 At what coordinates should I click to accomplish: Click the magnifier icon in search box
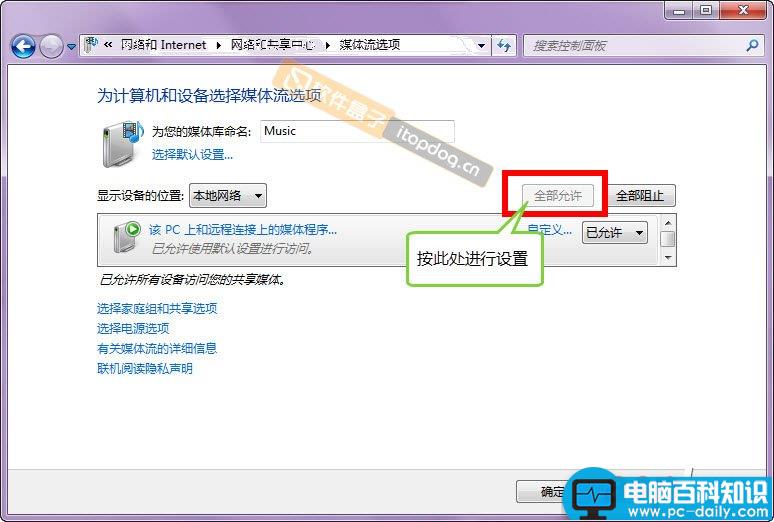752,46
